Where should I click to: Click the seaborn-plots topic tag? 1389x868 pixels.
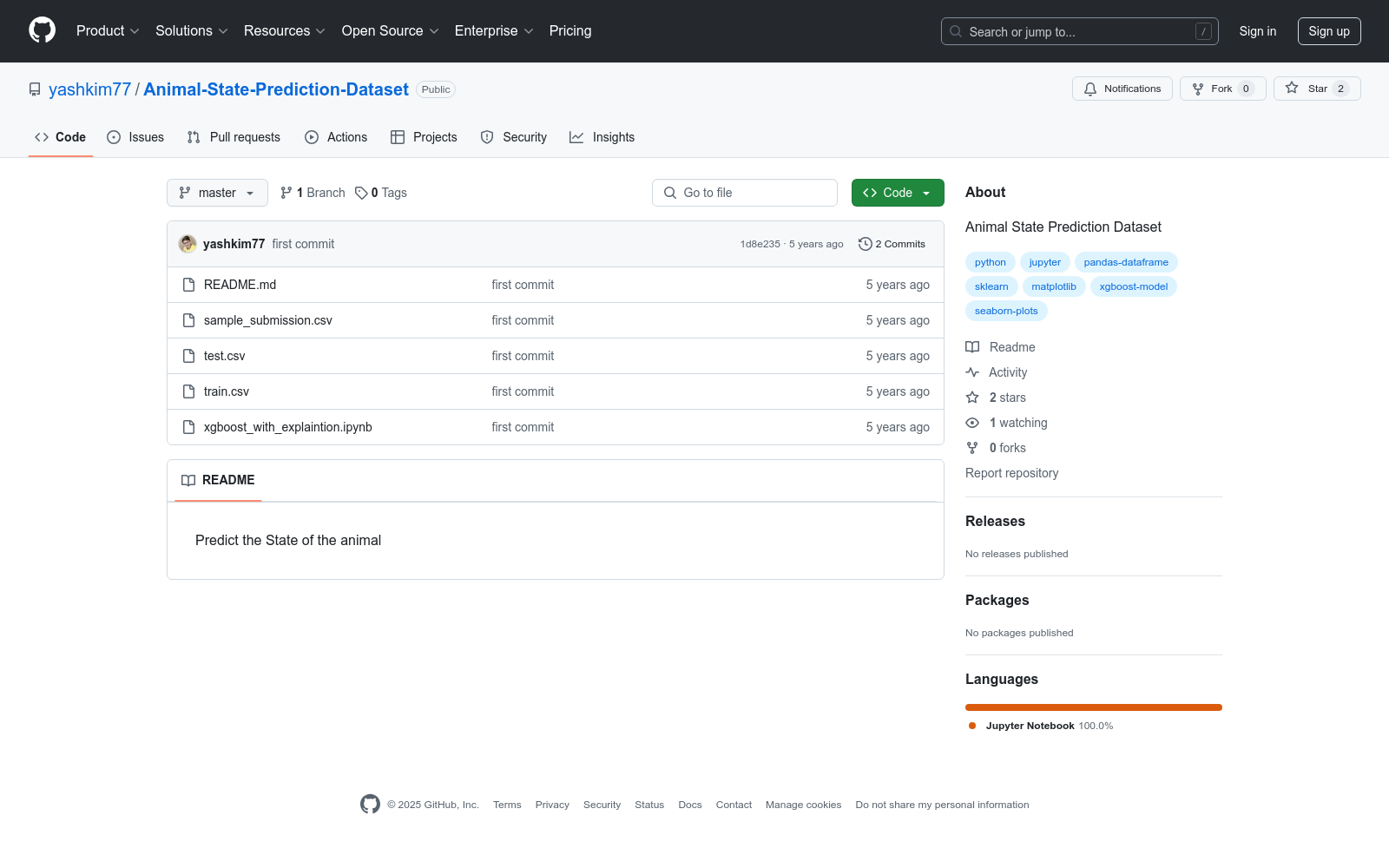(x=1006, y=311)
